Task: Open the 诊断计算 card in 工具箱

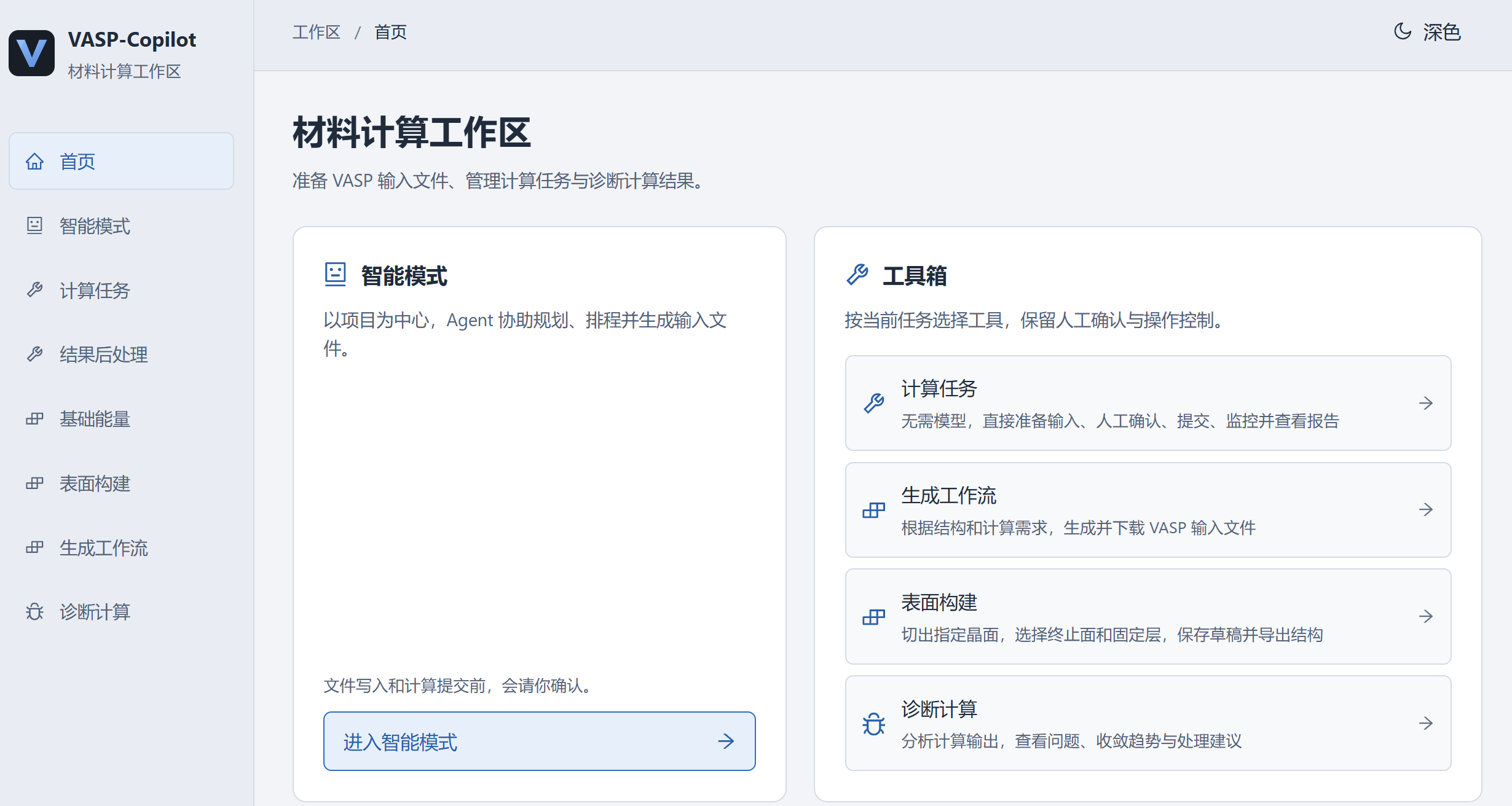Action: (1148, 723)
